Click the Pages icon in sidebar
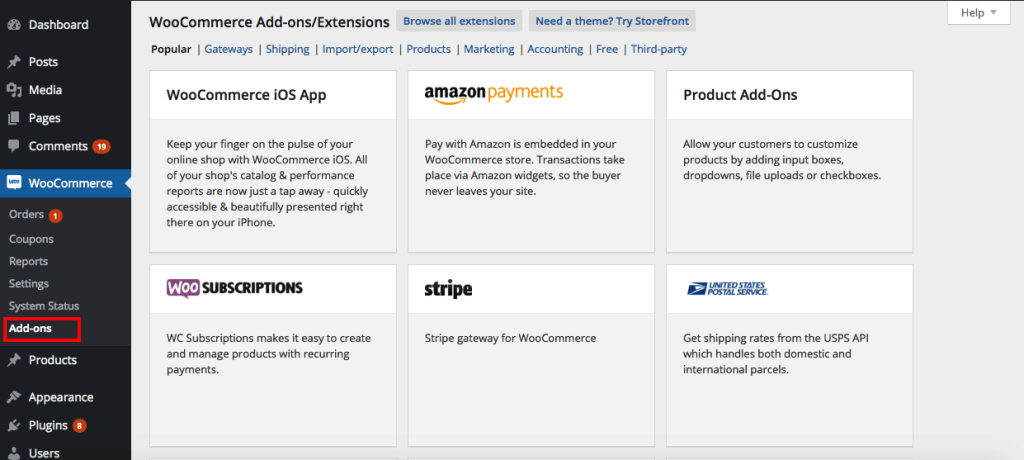 click(14, 118)
